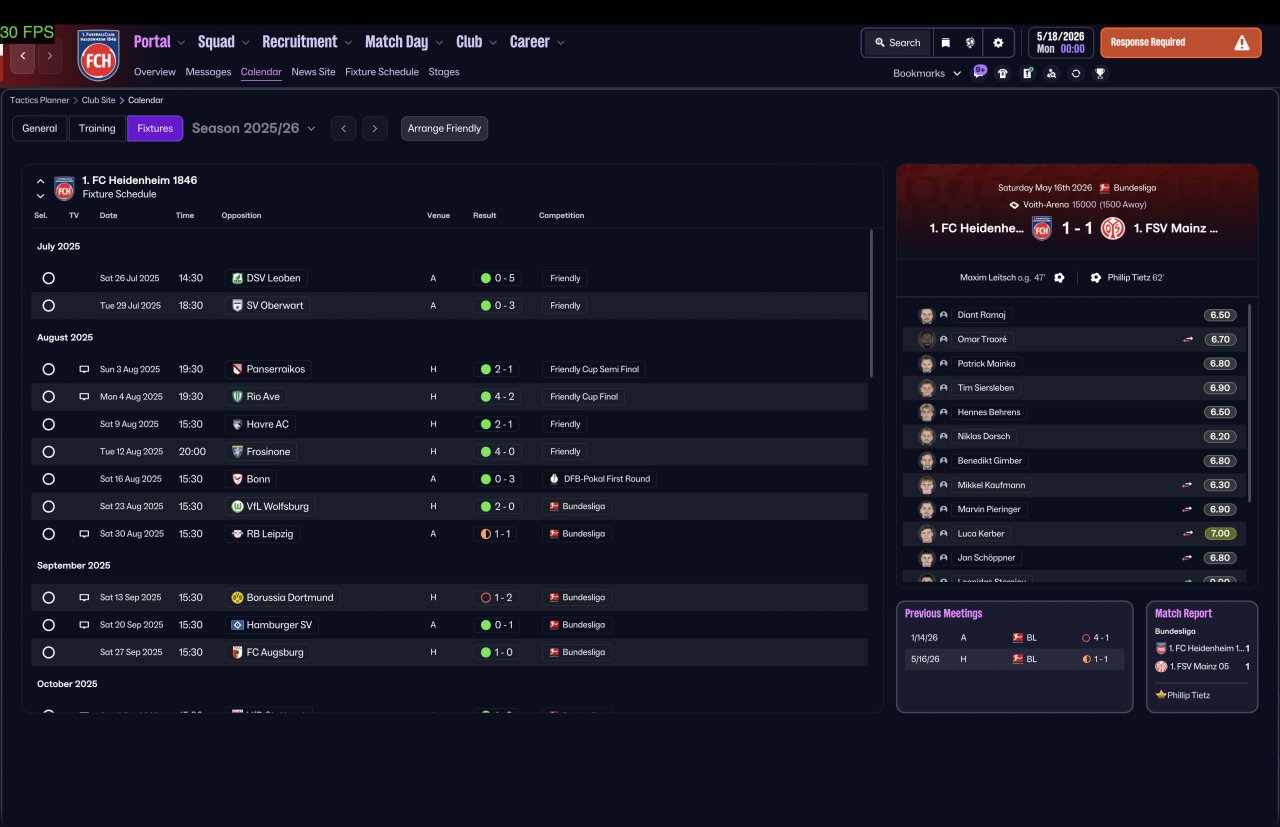Click the scouting person-search icon
Viewport: 1280px width, 827px height.
[x=1051, y=73]
